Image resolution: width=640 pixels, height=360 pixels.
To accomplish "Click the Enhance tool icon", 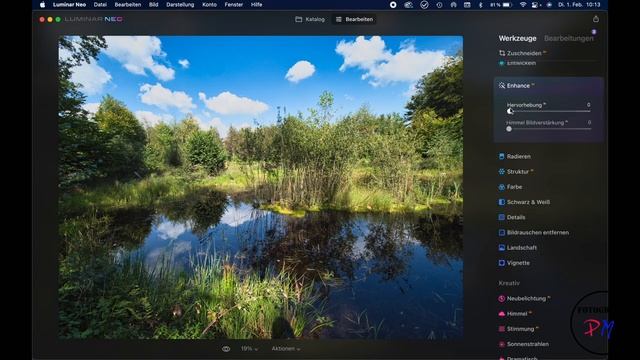I will pos(502,85).
